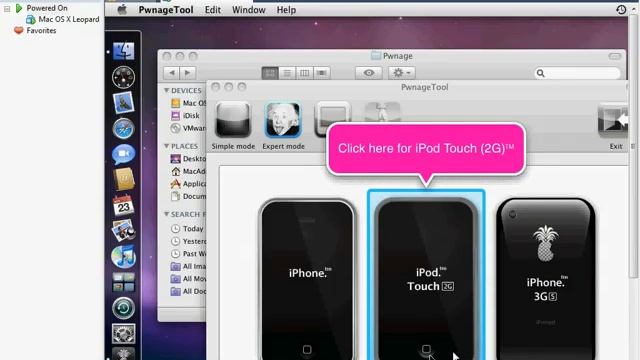This screenshot has height=360, width=640.
Task: Select All Documents search in sidebar
Action: (188, 291)
